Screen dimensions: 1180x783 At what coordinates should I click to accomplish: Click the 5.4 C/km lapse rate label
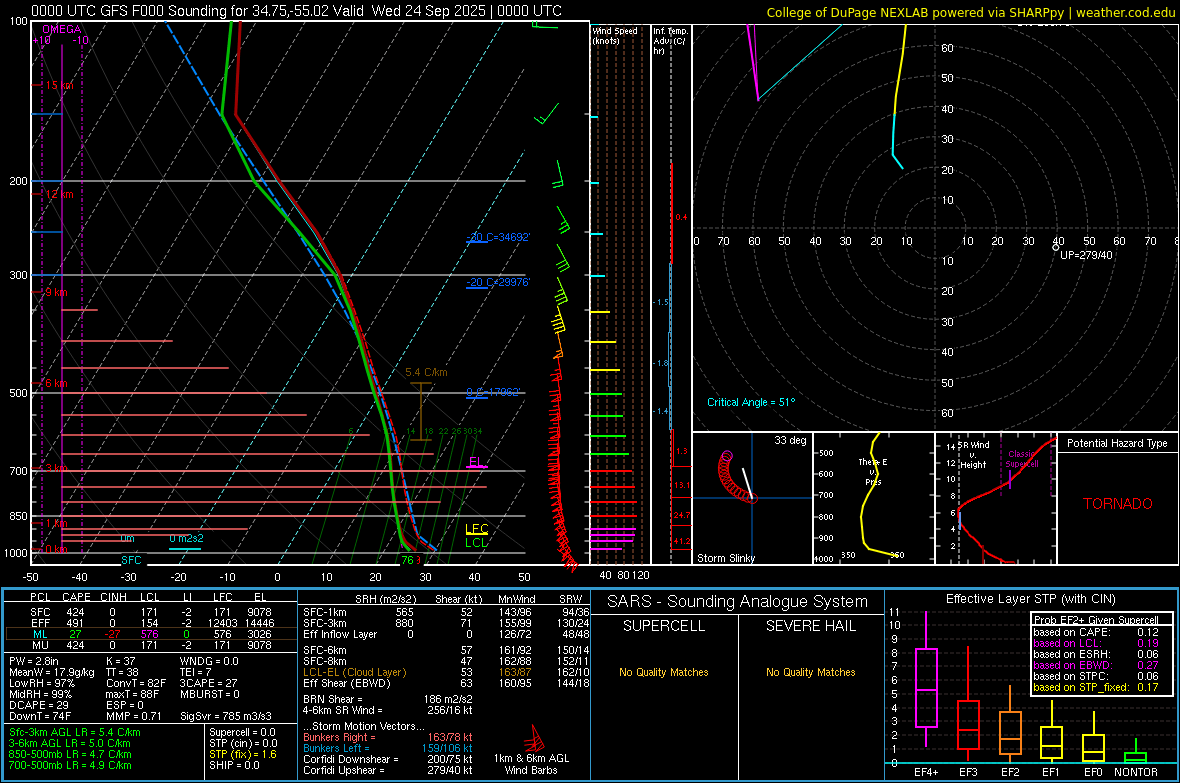point(426,372)
